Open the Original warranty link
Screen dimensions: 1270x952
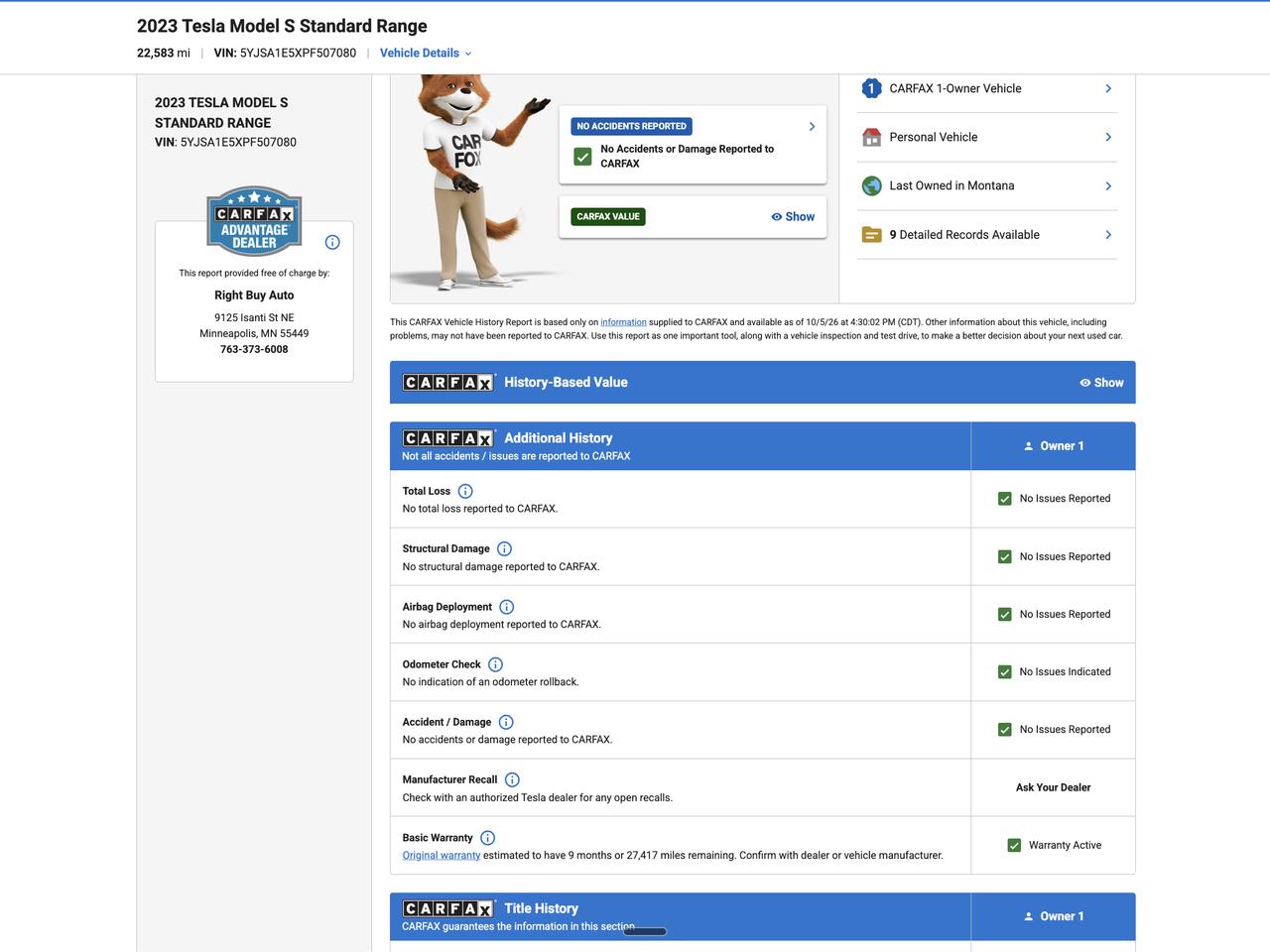[442, 855]
